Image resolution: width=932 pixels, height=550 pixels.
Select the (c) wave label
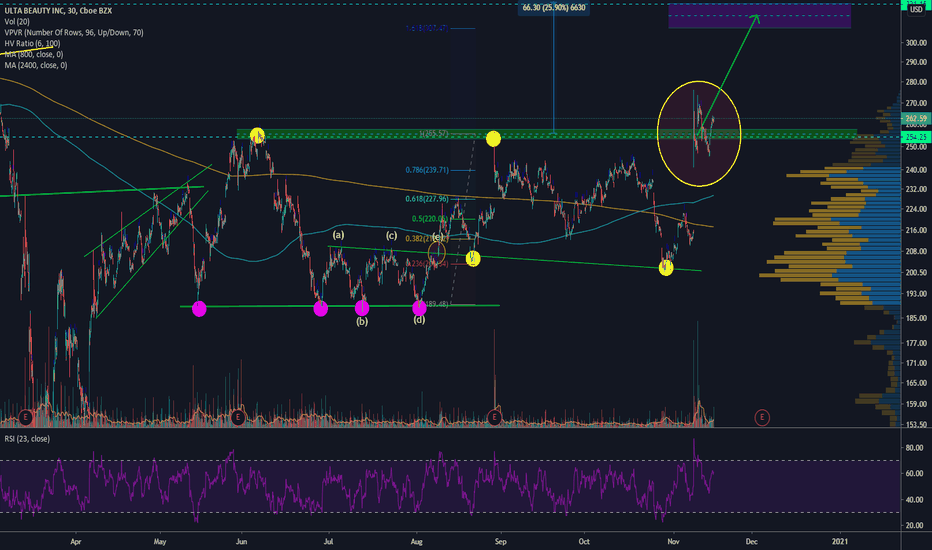[x=391, y=235]
